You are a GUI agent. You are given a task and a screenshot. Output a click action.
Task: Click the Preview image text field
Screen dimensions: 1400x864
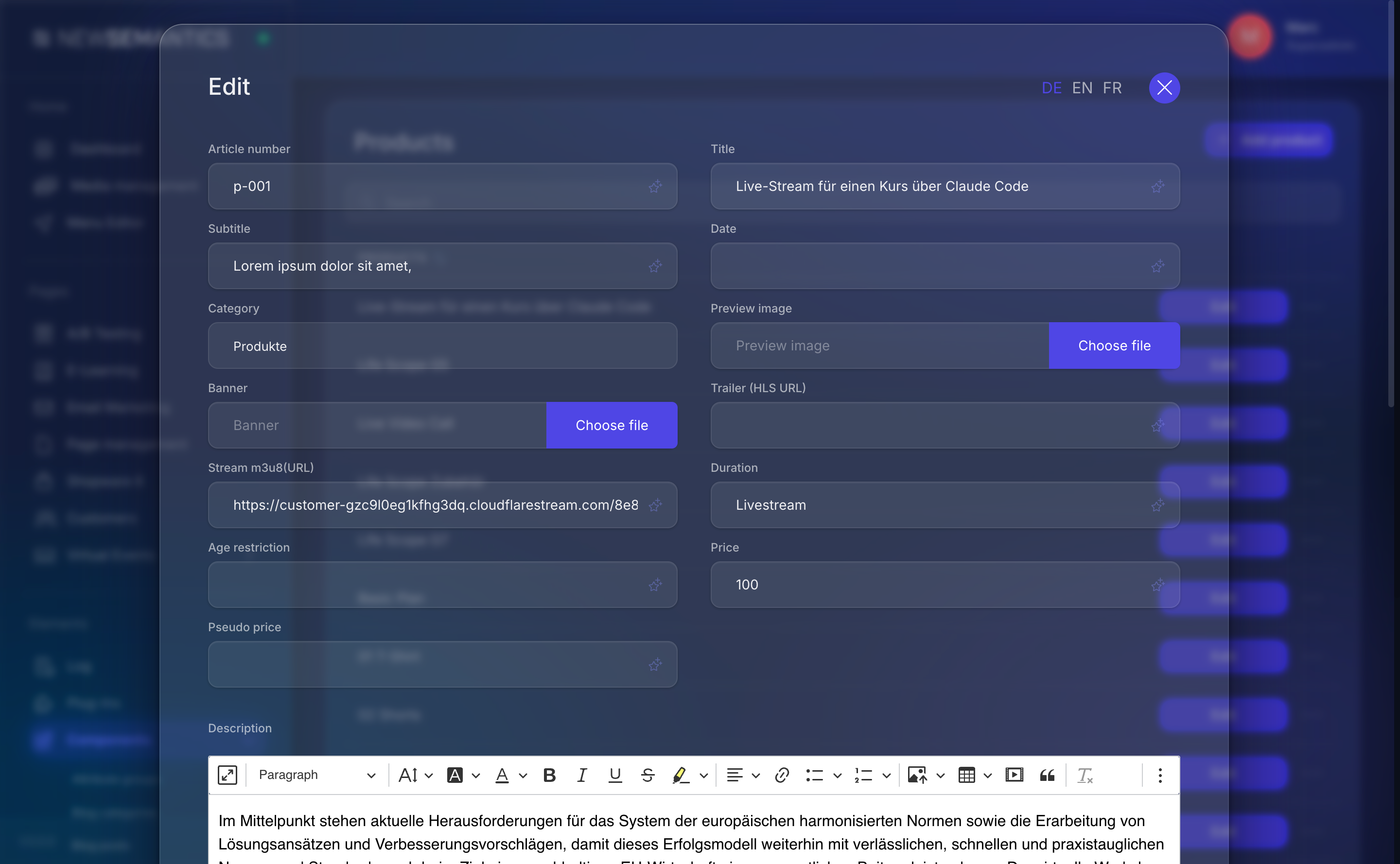[x=880, y=346]
